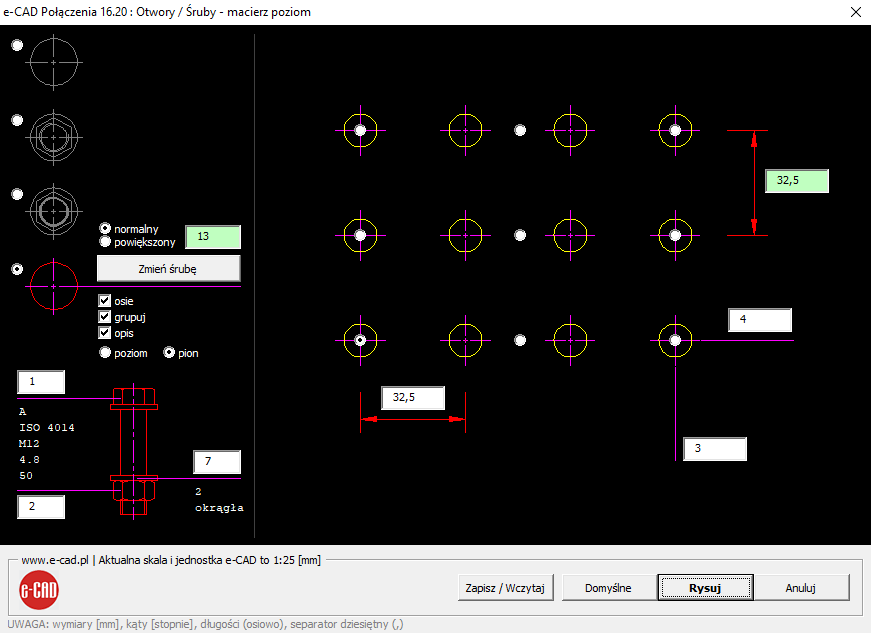Pick the top-right hole insertion point radio
The width and height of the screenshot is (871, 633).
point(675,130)
